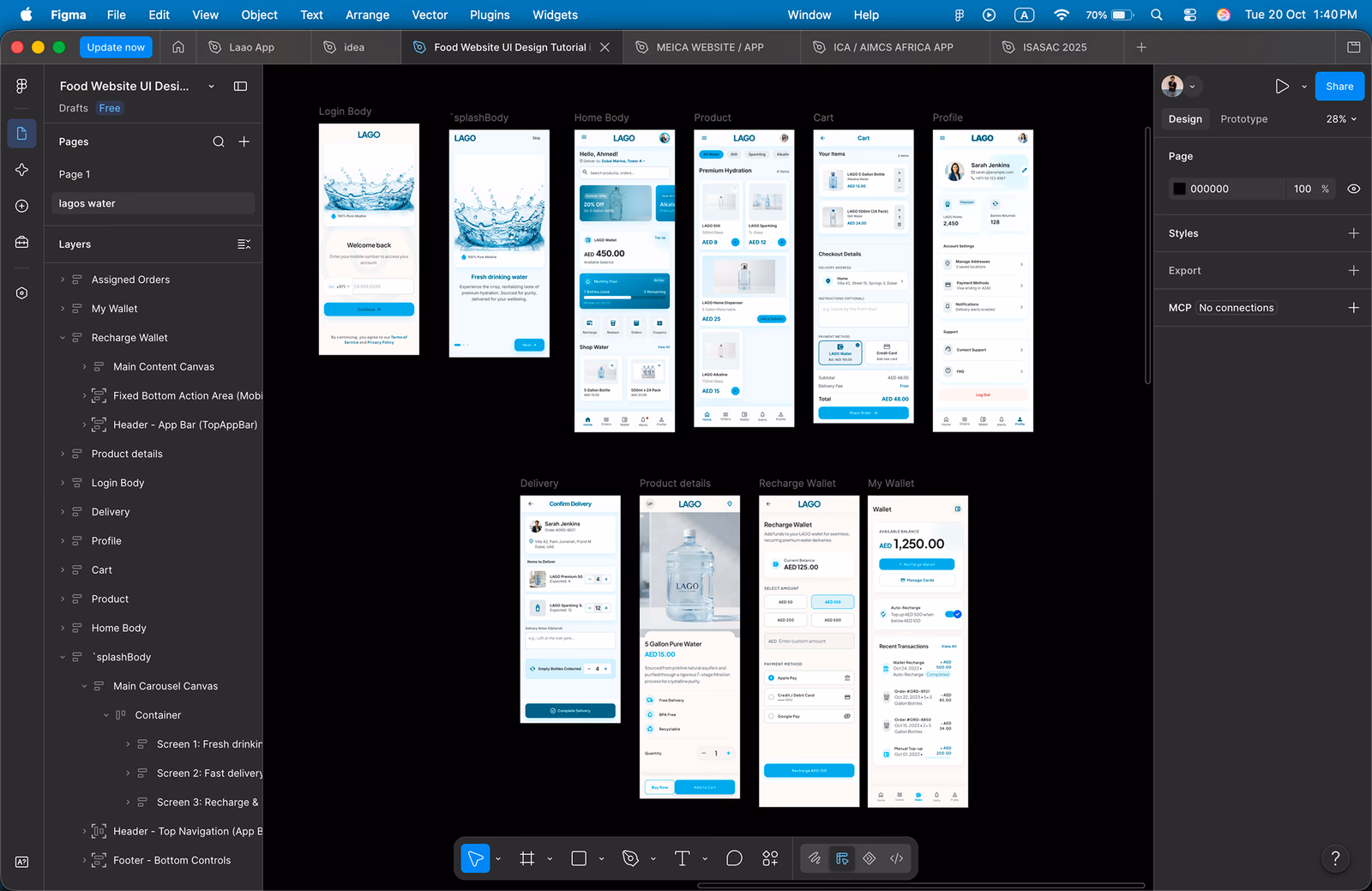
Task: Click the Wi-Fi icon in menu bar
Action: point(1062,15)
